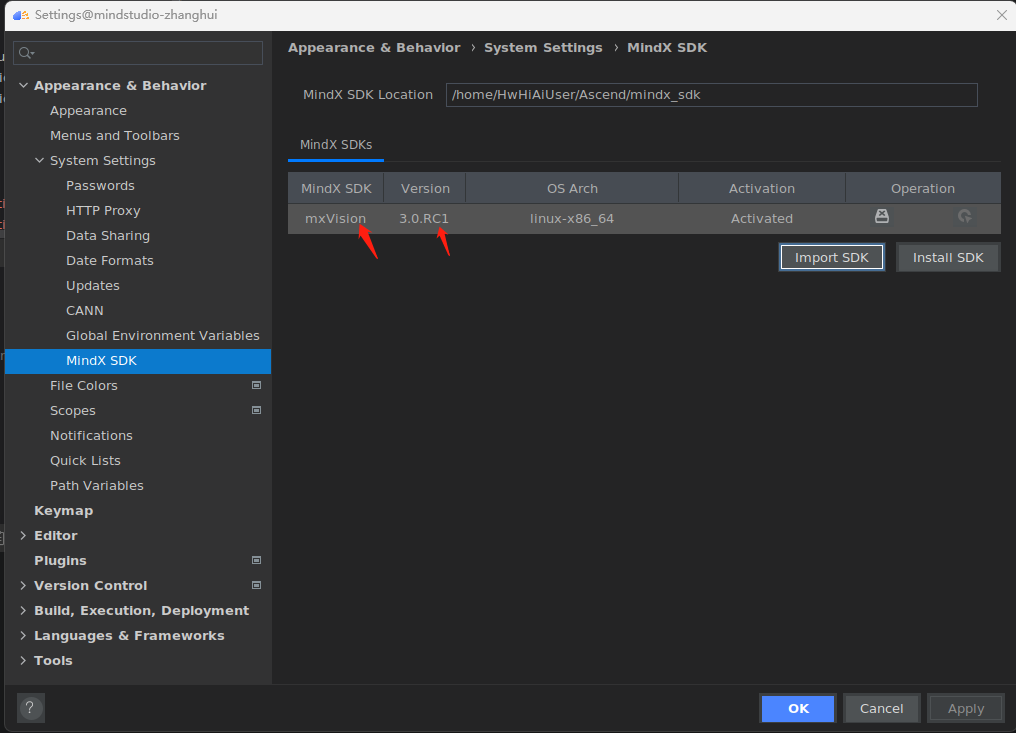
Task: Select Updates in System Settings
Action: (93, 286)
